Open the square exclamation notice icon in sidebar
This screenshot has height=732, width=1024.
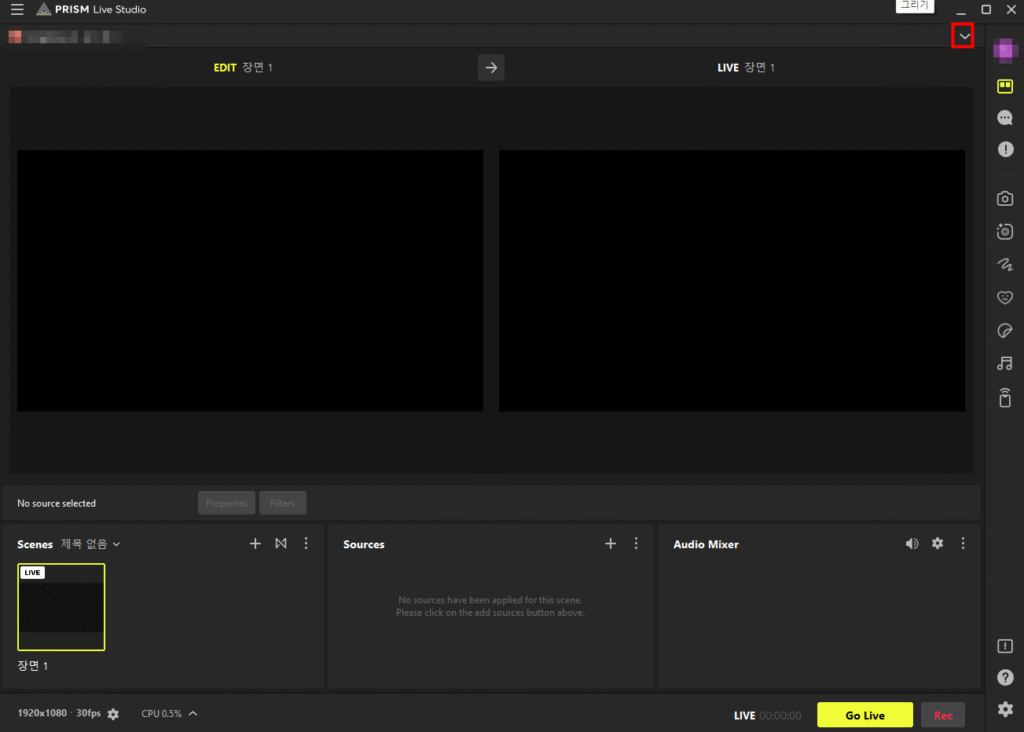pos(1005,646)
